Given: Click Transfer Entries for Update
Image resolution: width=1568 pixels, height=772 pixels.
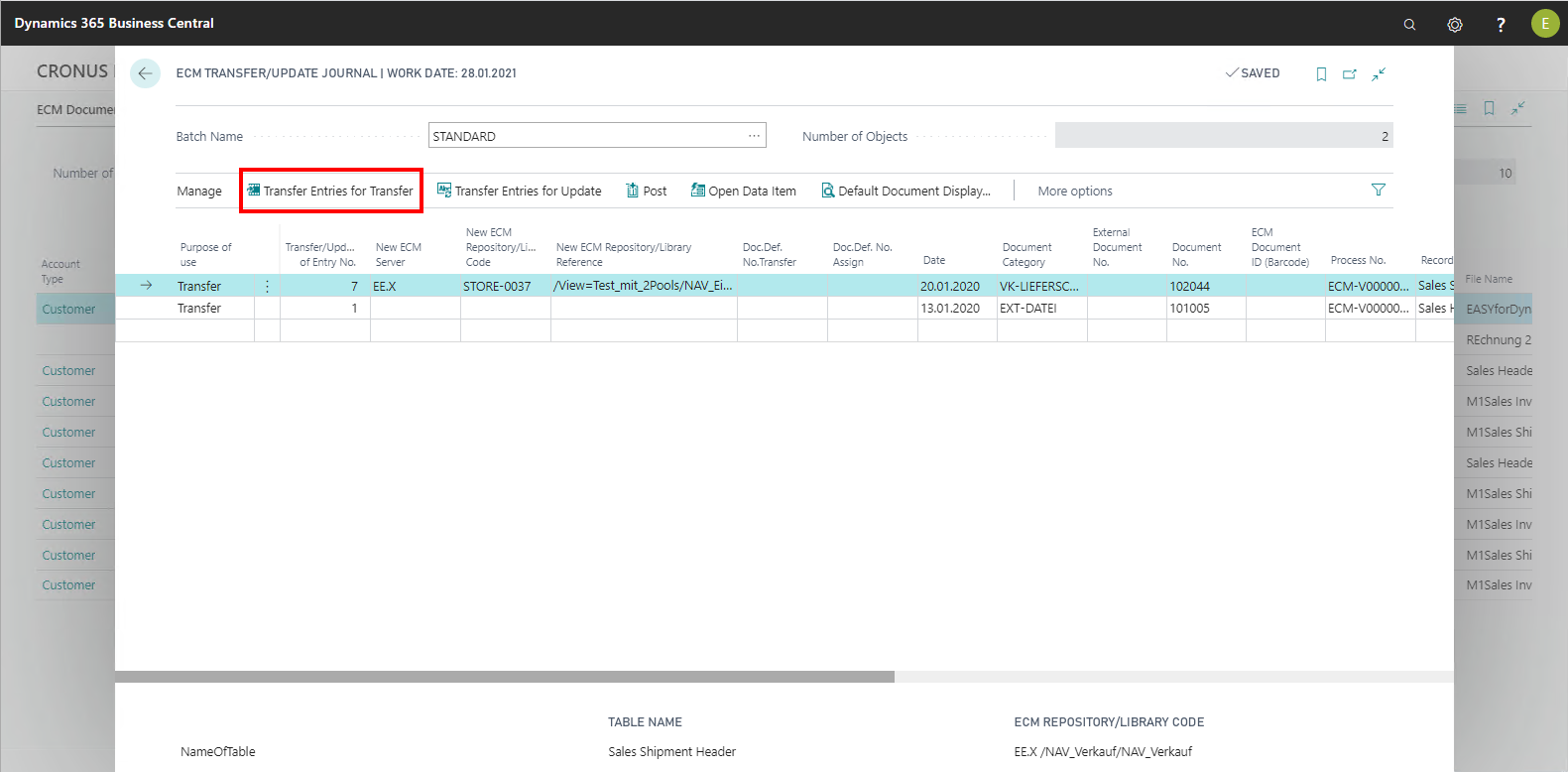Looking at the screenshot, I should click(x=520, y=192).
